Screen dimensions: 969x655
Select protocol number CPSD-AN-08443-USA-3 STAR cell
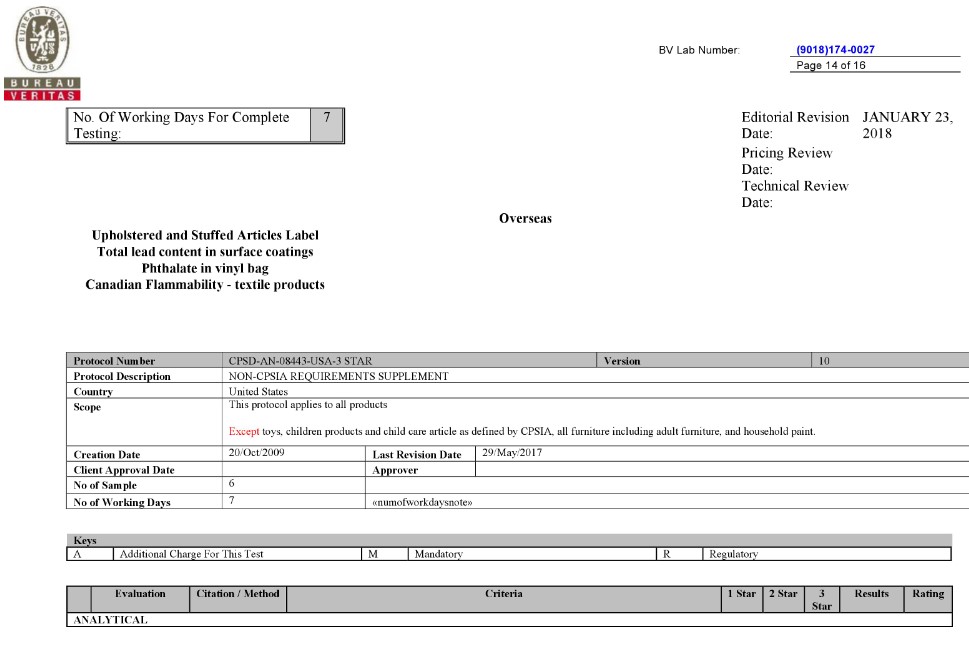tap(302, 361)
